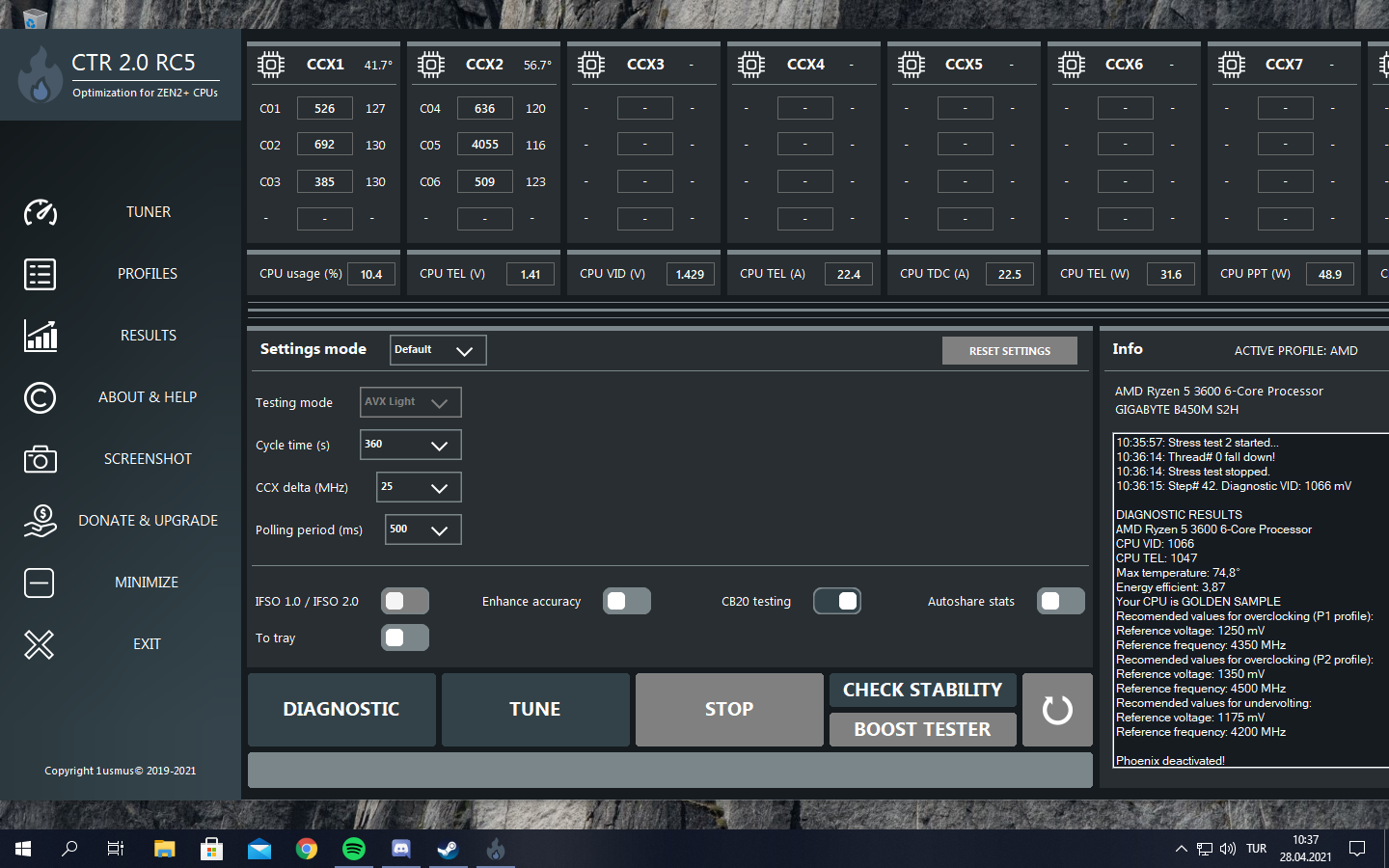1389x868 pixels.
Task: Click "Max temperature: 74,8°" log line
Action: pyautogui.click(x=1178, y=573)
